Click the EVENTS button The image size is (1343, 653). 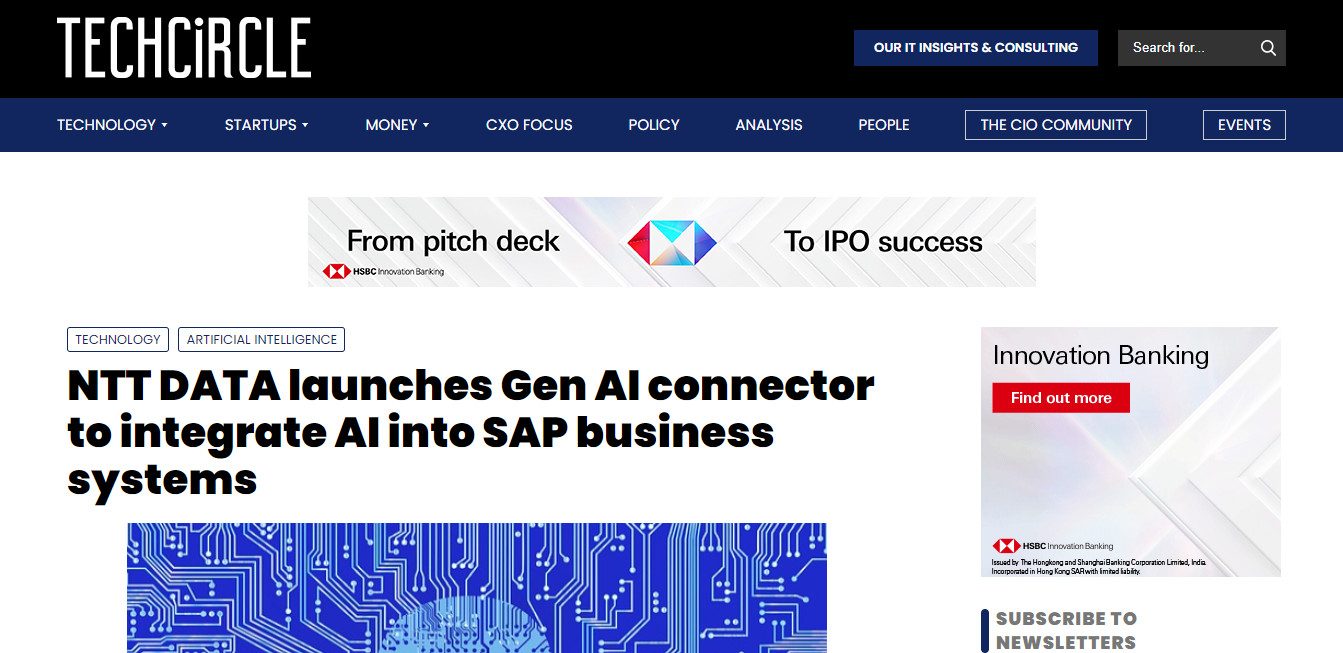click(x=1243, y=124)
